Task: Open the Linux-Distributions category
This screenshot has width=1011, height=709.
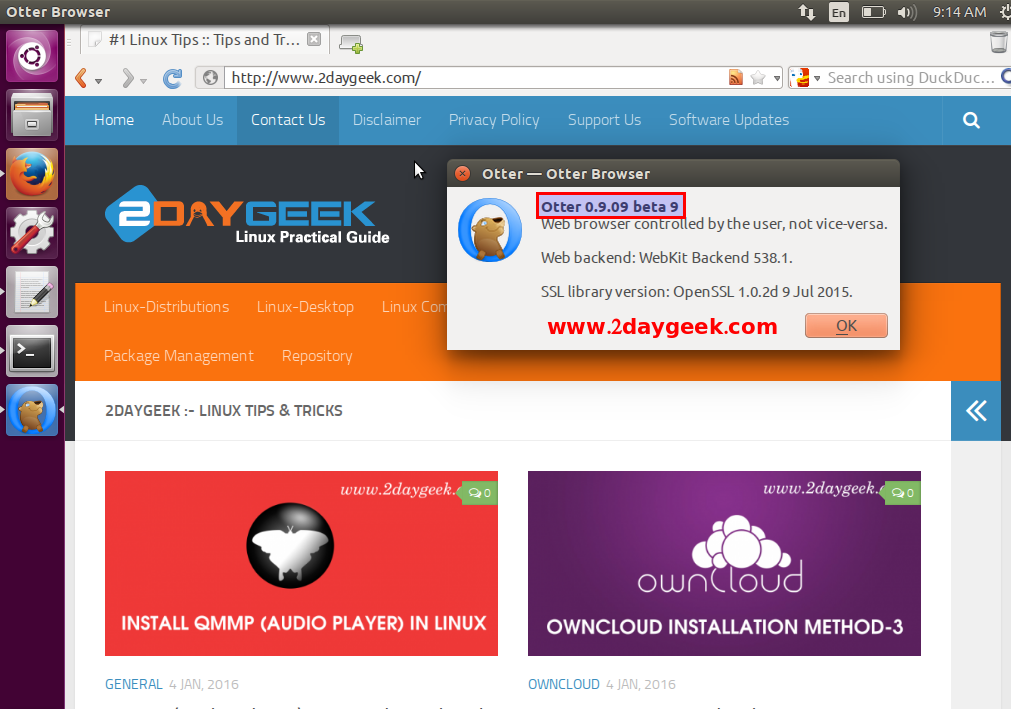Action: point(166,307)
